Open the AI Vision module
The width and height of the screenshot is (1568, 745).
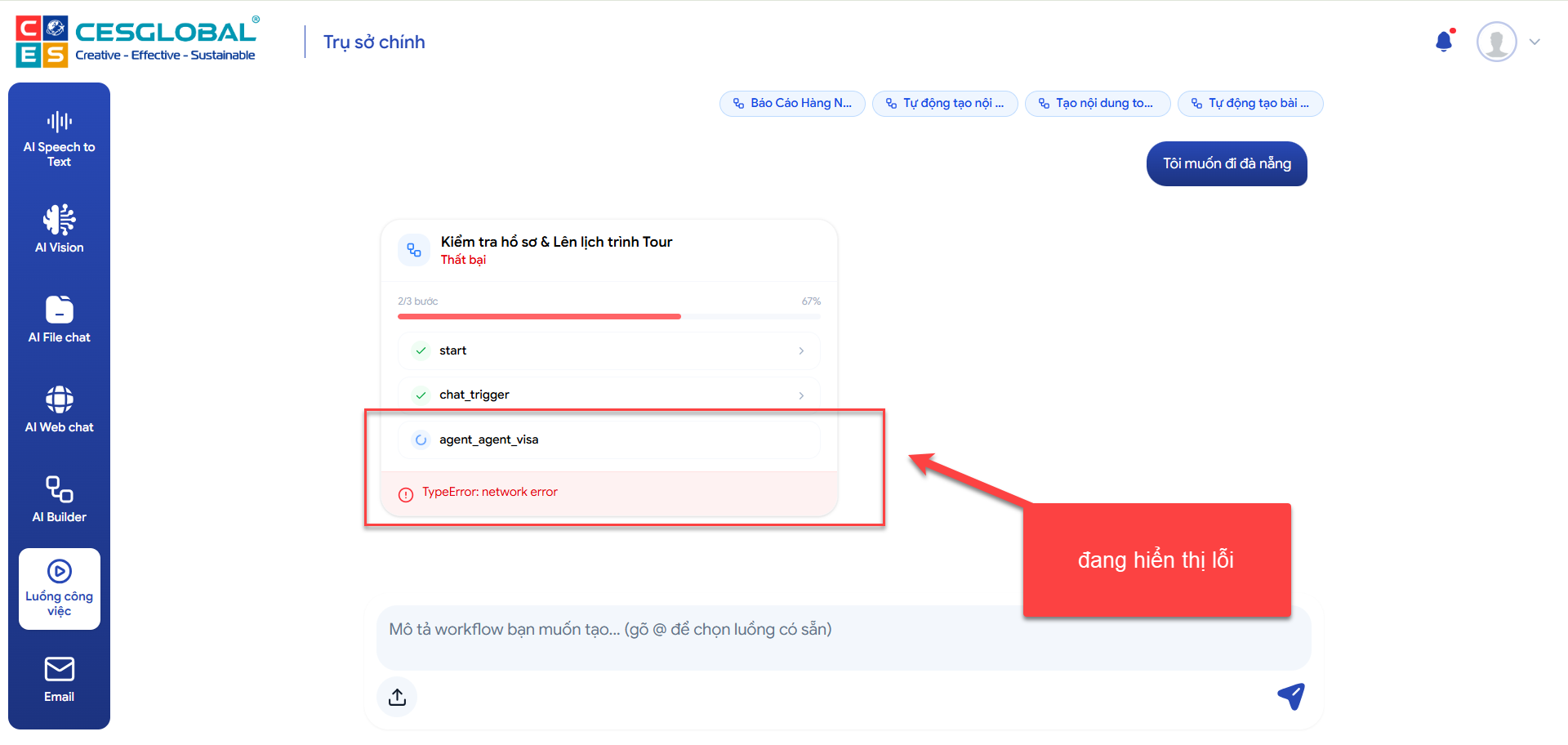pos(59,229)
